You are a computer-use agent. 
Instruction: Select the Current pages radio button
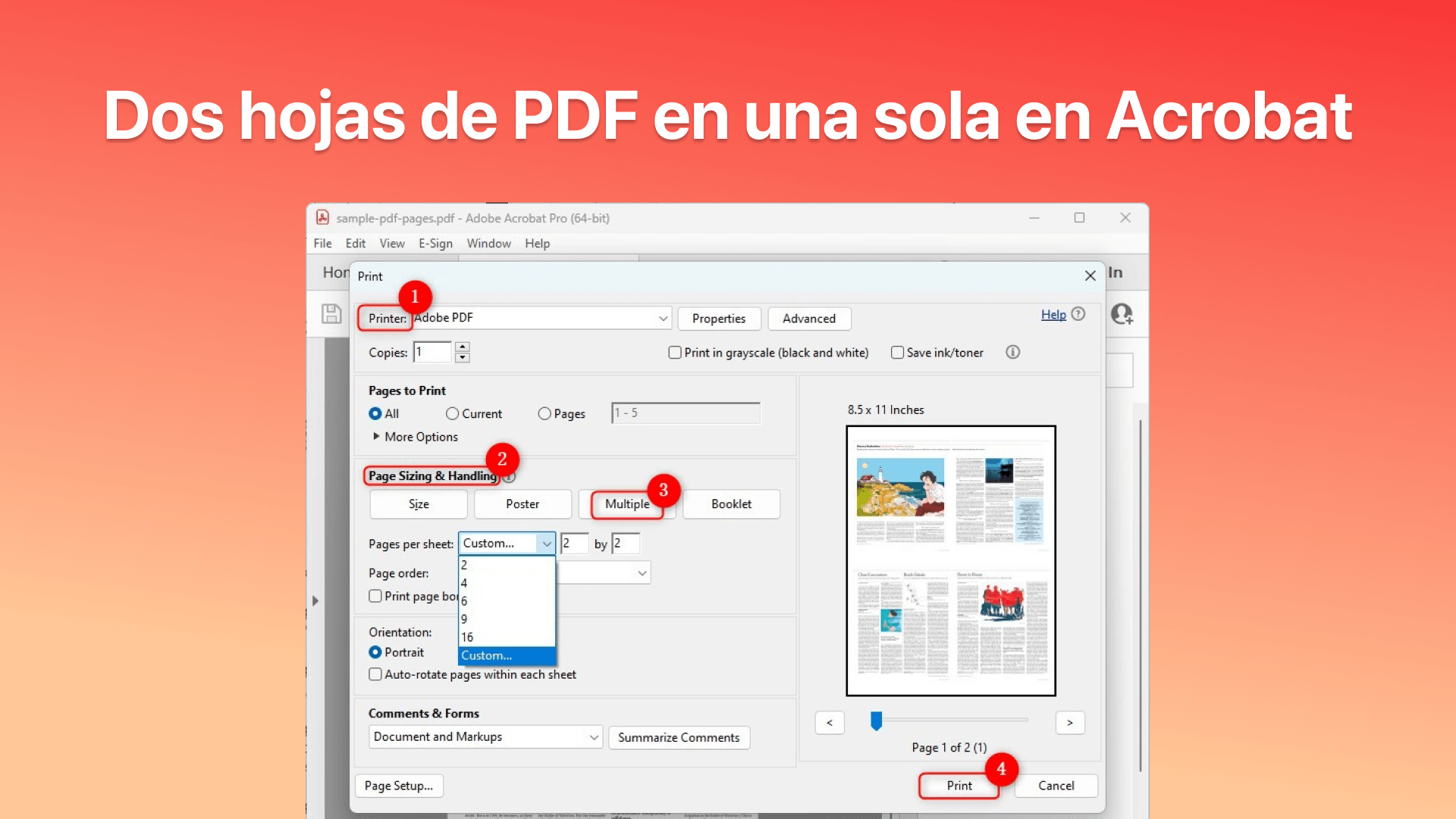tap(453, 413)
